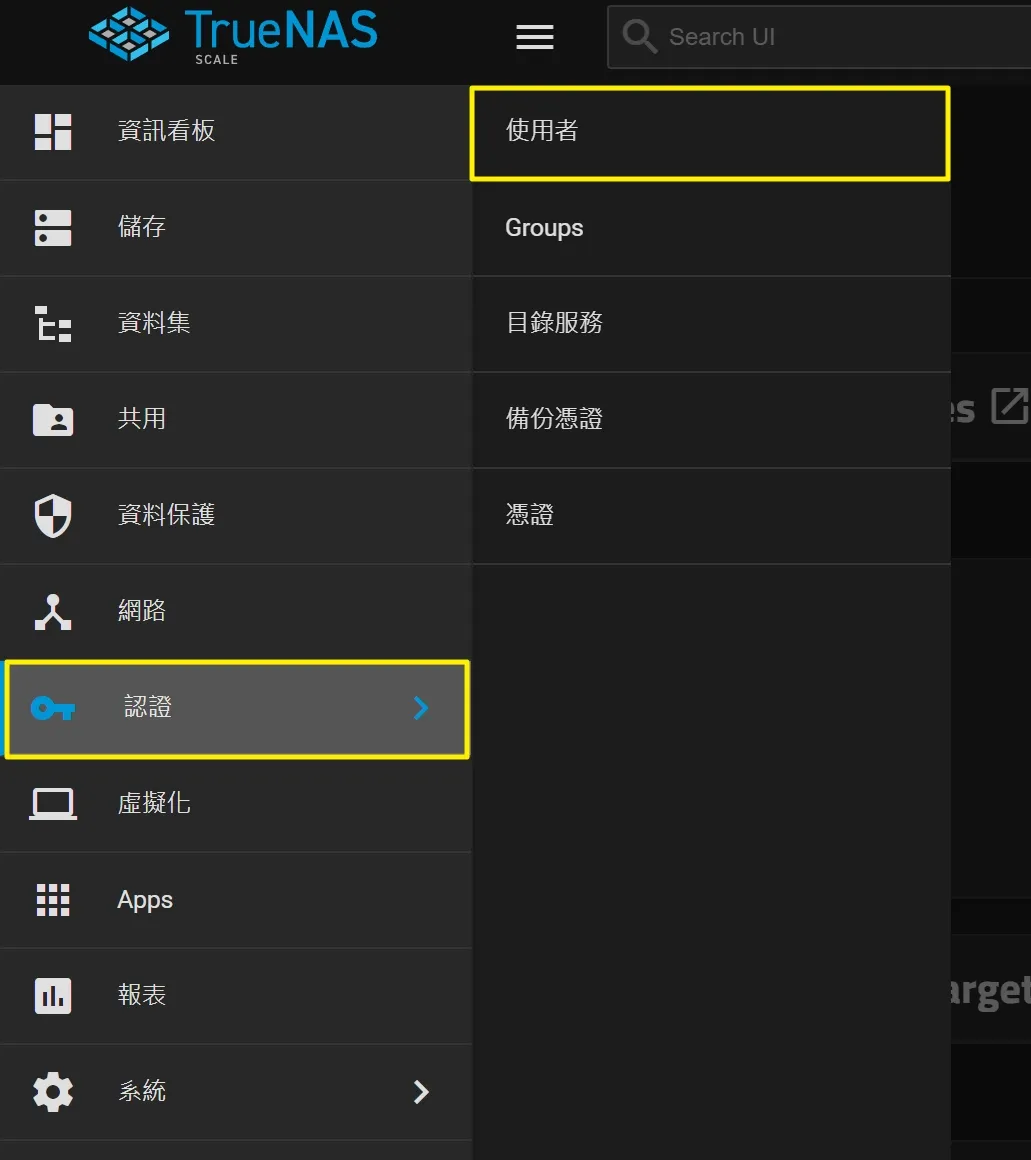Open 使用者 in the submenu
The image size is (1031, 1160).
click(710, 133)
